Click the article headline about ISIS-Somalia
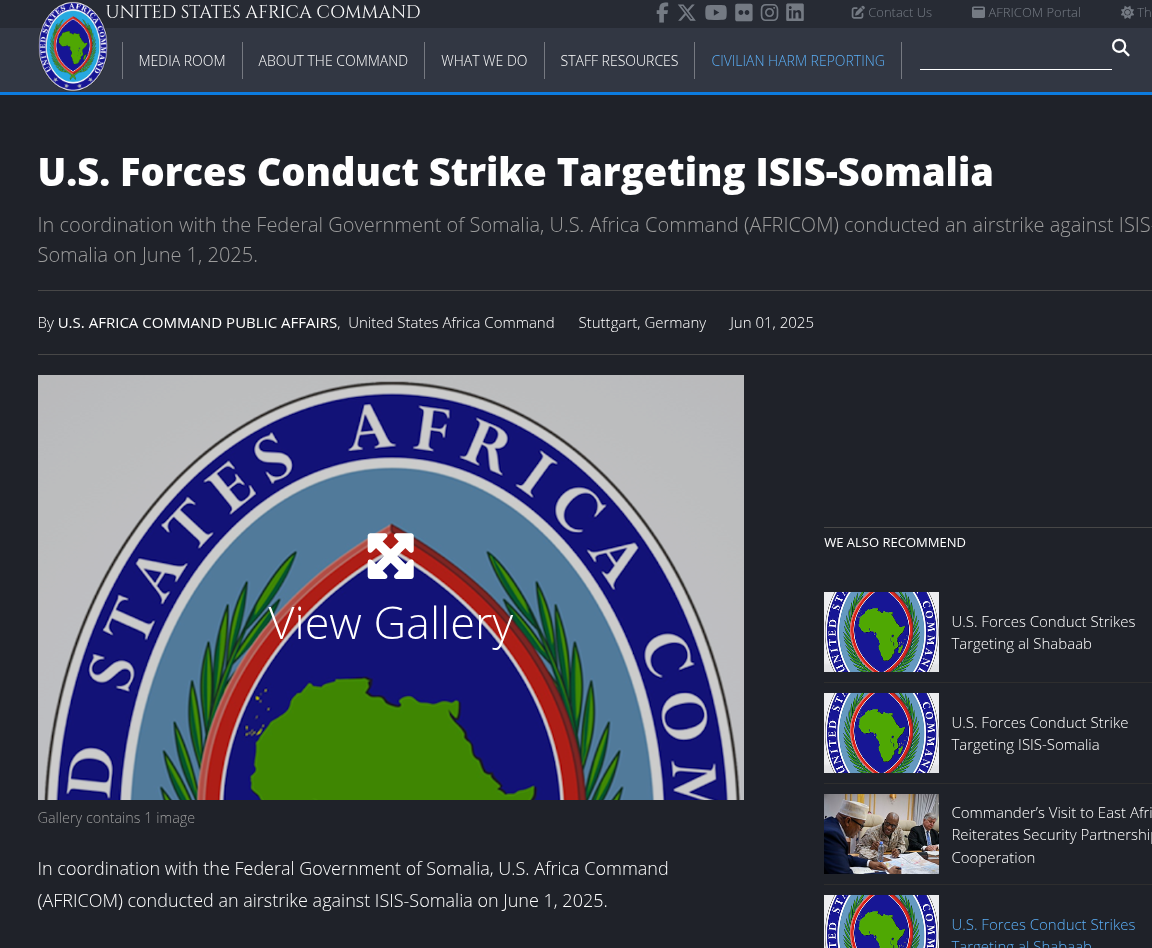Viewport: 1152px width, 948px height. tap(515, 172)
